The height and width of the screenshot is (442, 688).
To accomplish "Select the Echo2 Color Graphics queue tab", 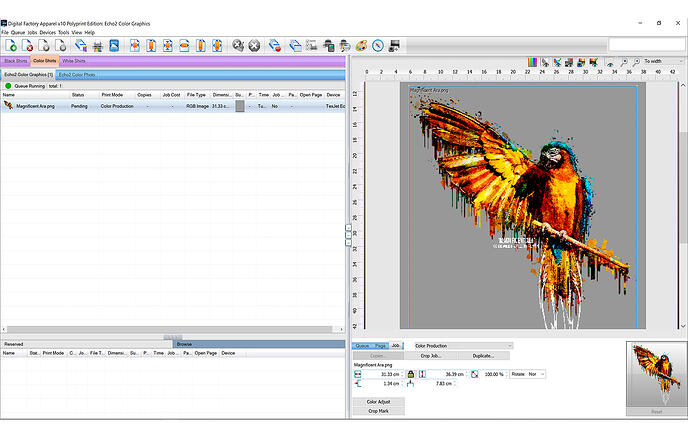I will coord(29,75).
